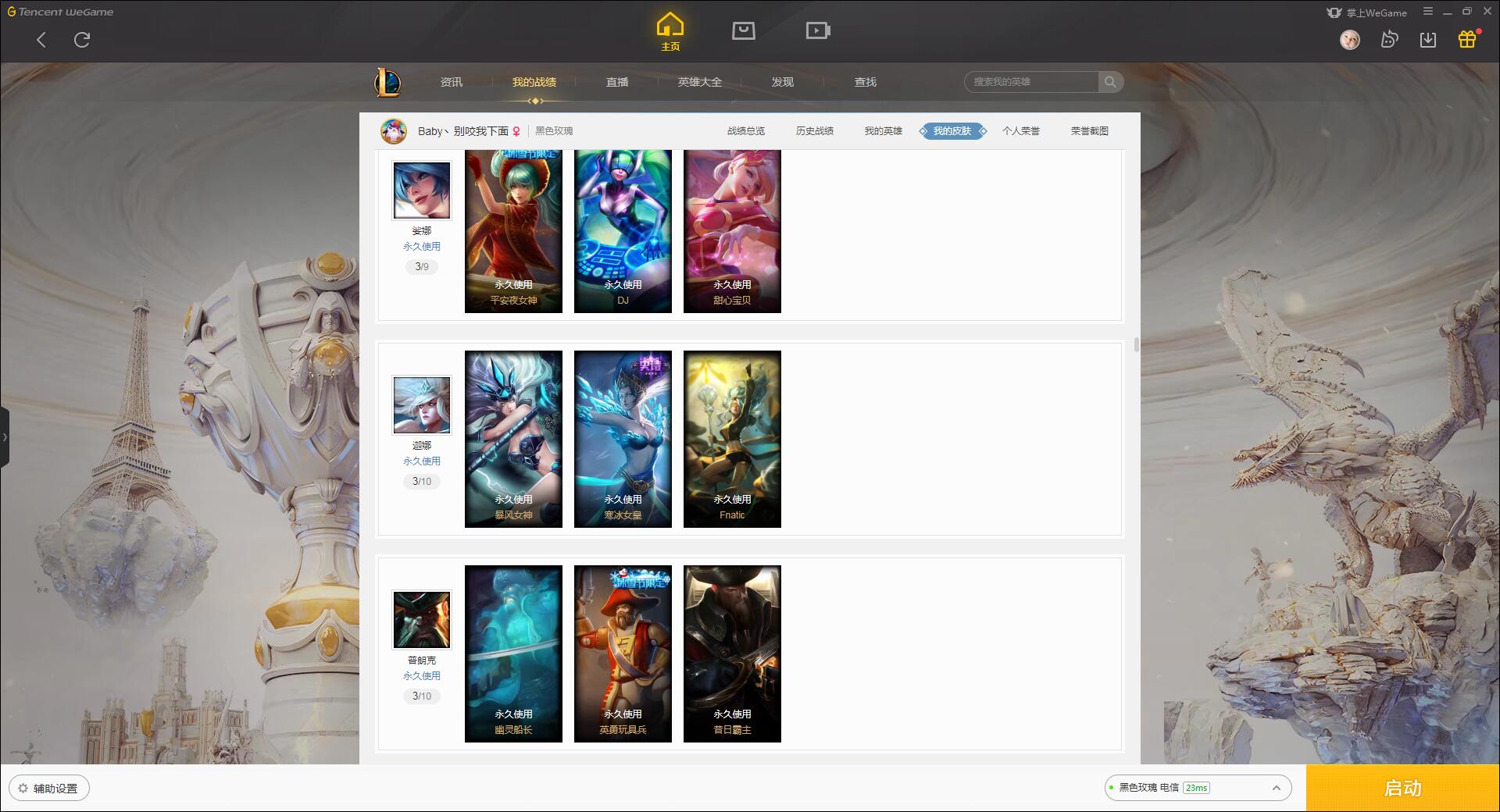Open the home (主页) icon
1500x812 pixels.
(x=670, y=32)
